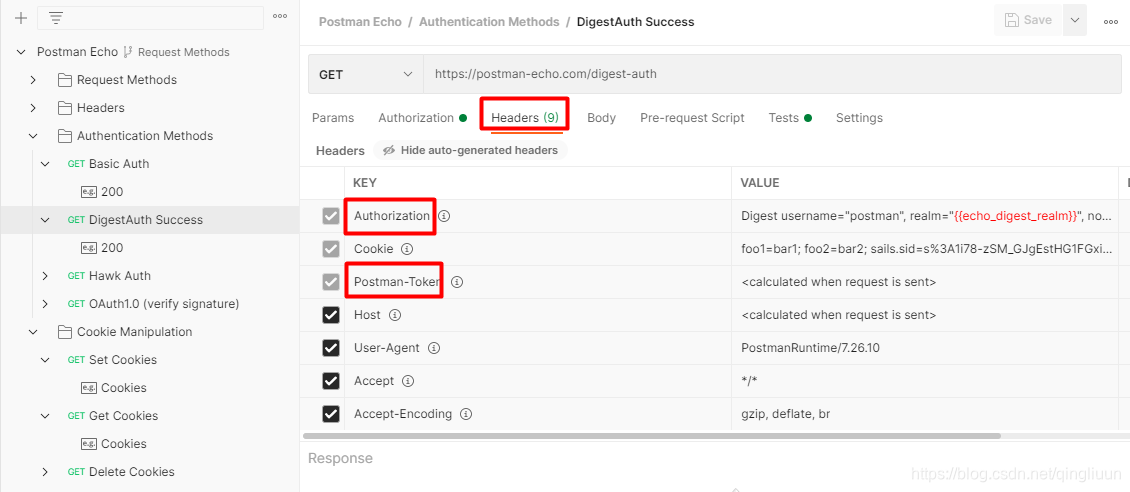Click info icon next to Accept header

pos(407,381)
